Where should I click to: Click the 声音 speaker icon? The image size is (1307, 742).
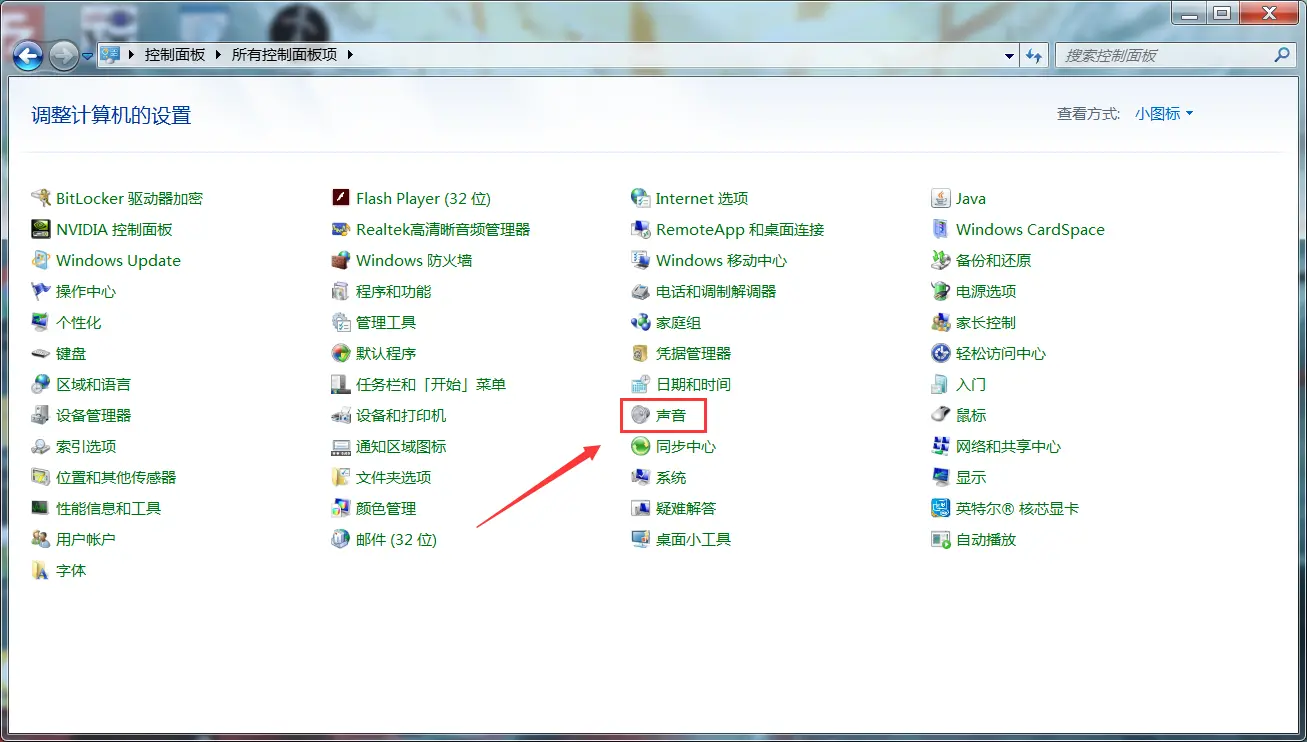coord(640,415)
